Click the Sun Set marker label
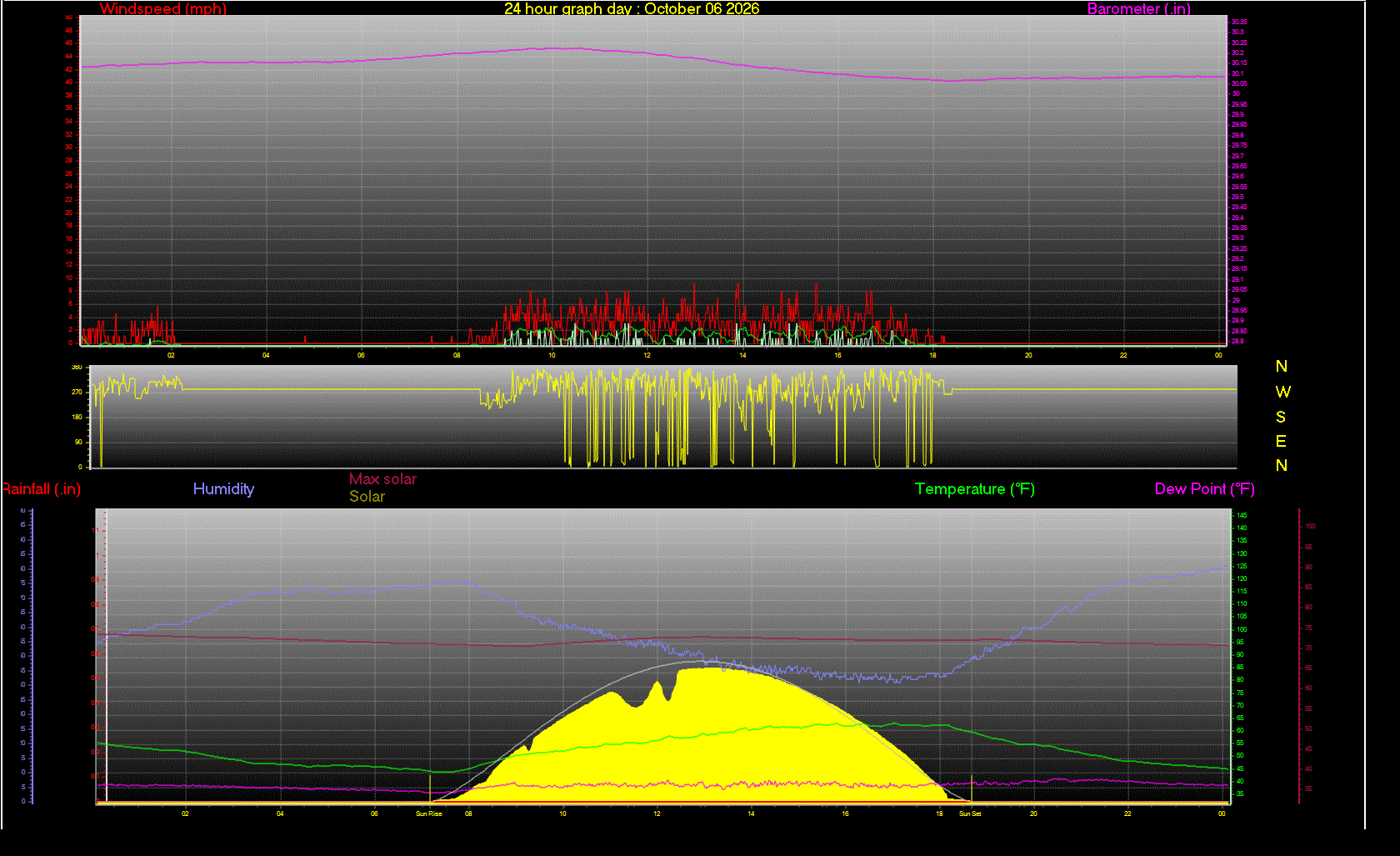The height and width of the screenshot is (856, 1400). click(x=970, y=813)
